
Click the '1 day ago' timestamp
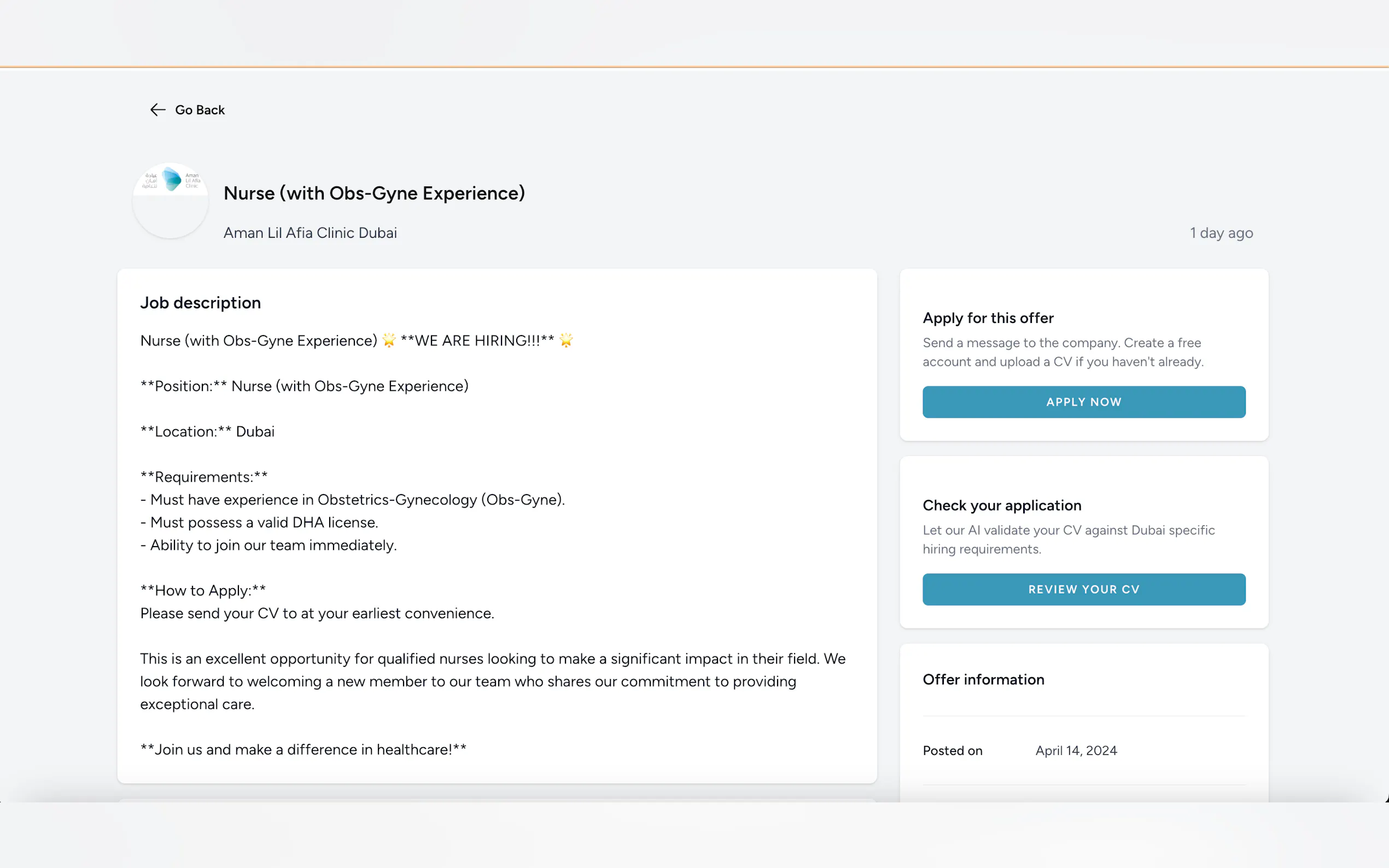tap(1221, 233)
